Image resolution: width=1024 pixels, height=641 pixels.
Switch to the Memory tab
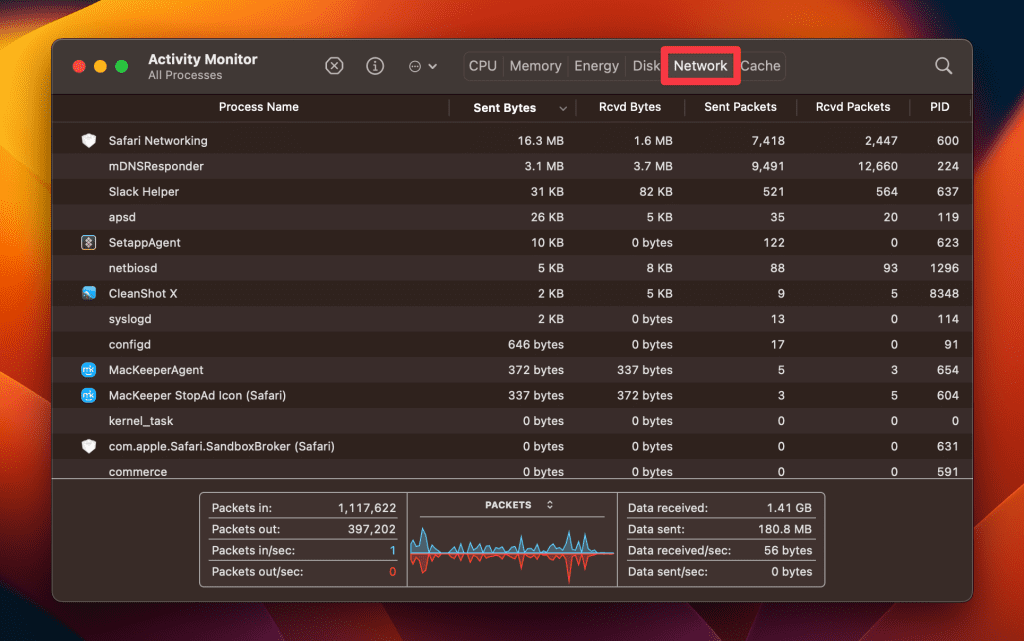click(536, 66)
